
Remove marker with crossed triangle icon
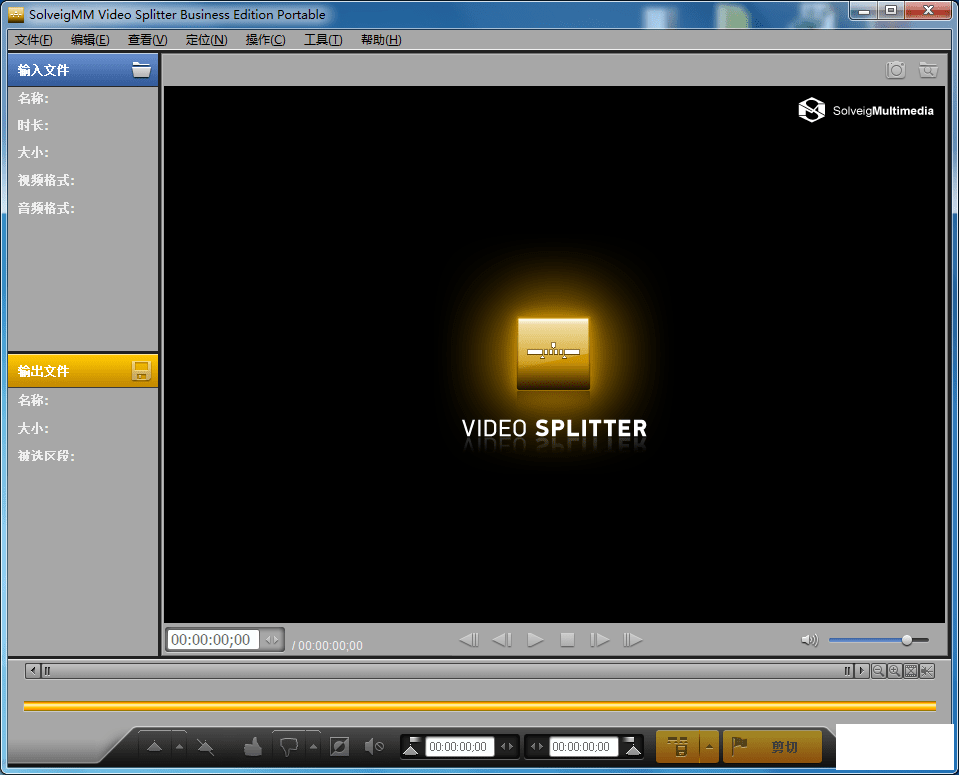[206, 746]
